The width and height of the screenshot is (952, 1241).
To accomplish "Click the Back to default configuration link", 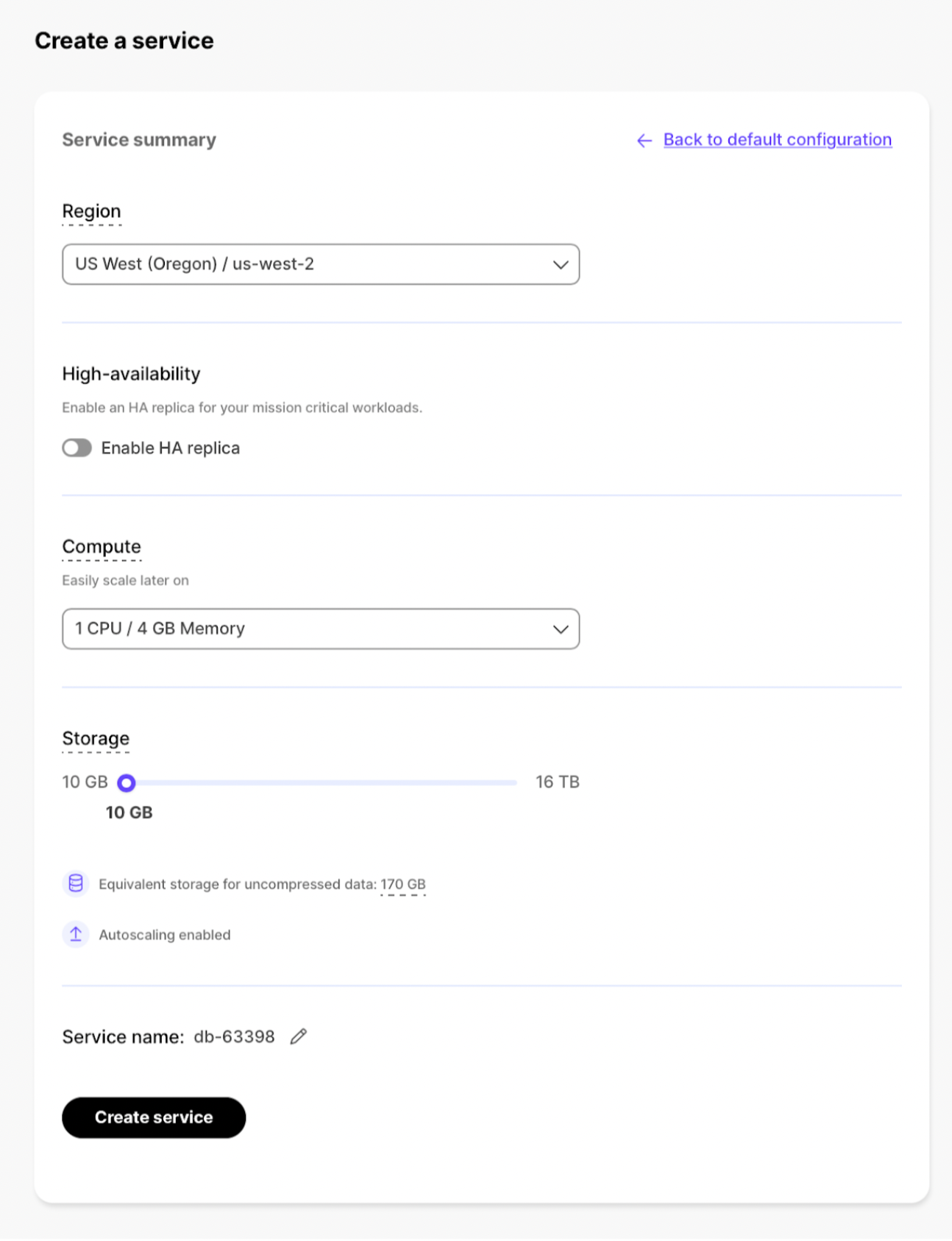I will (x=777, y=140).
